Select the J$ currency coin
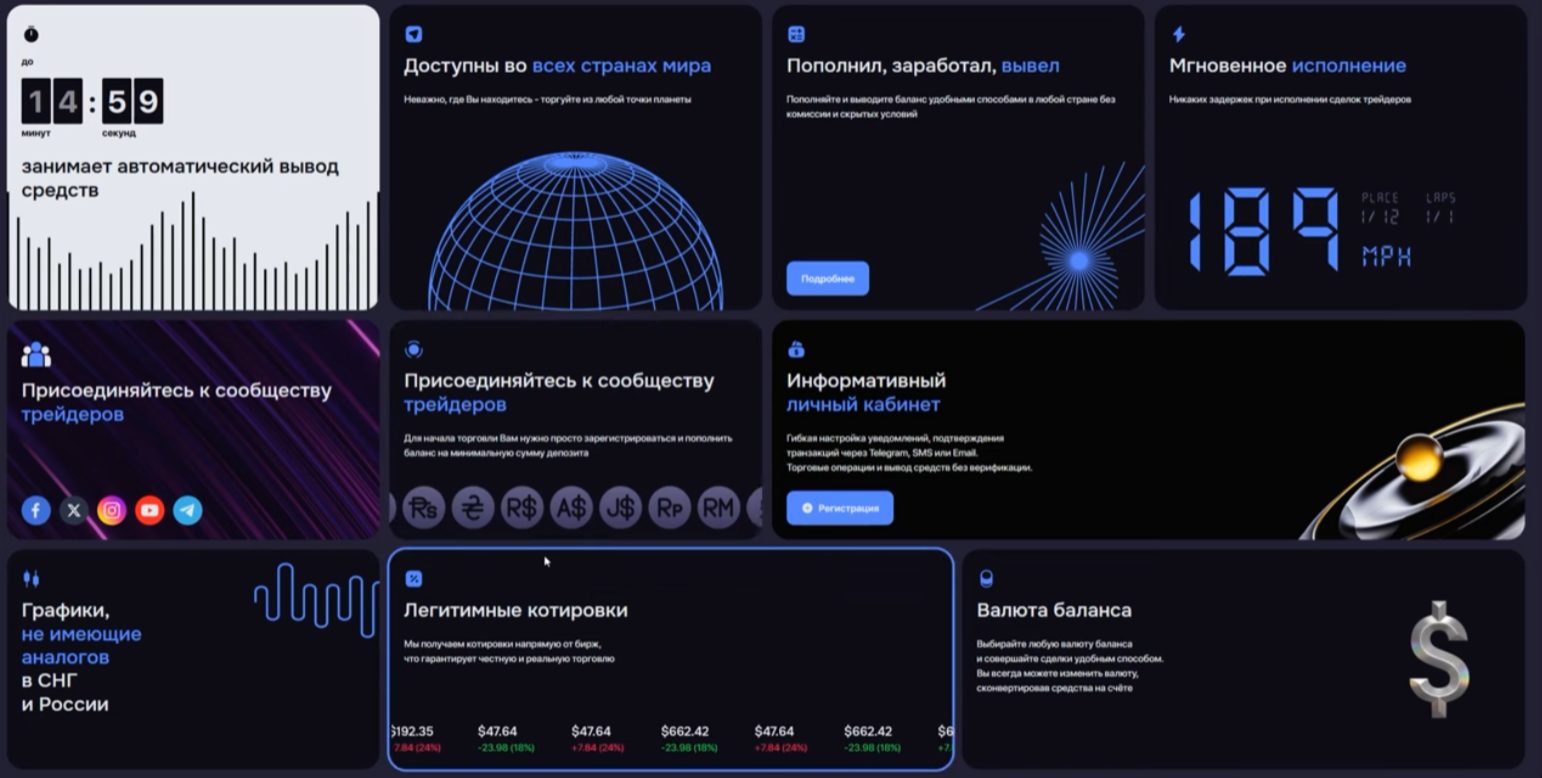This screenshot has width=1542, height=778. (x=620, y=509)
